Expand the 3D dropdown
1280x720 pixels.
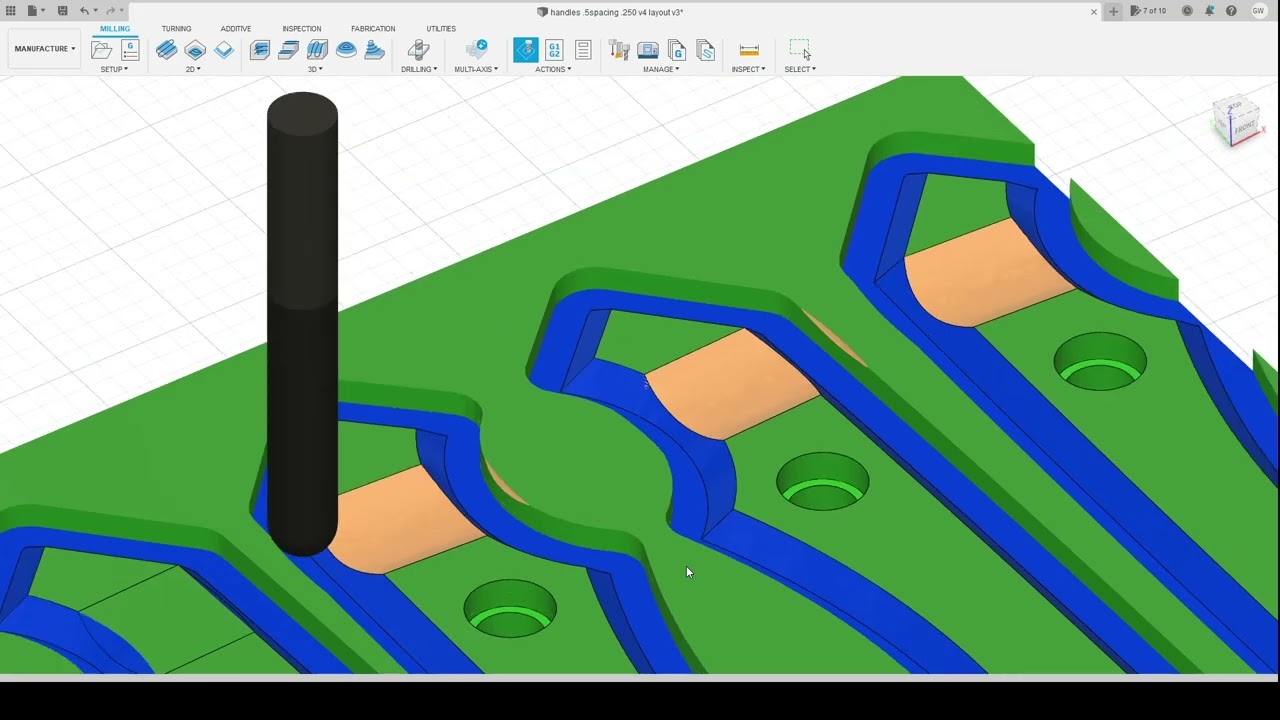click(315, 69)
